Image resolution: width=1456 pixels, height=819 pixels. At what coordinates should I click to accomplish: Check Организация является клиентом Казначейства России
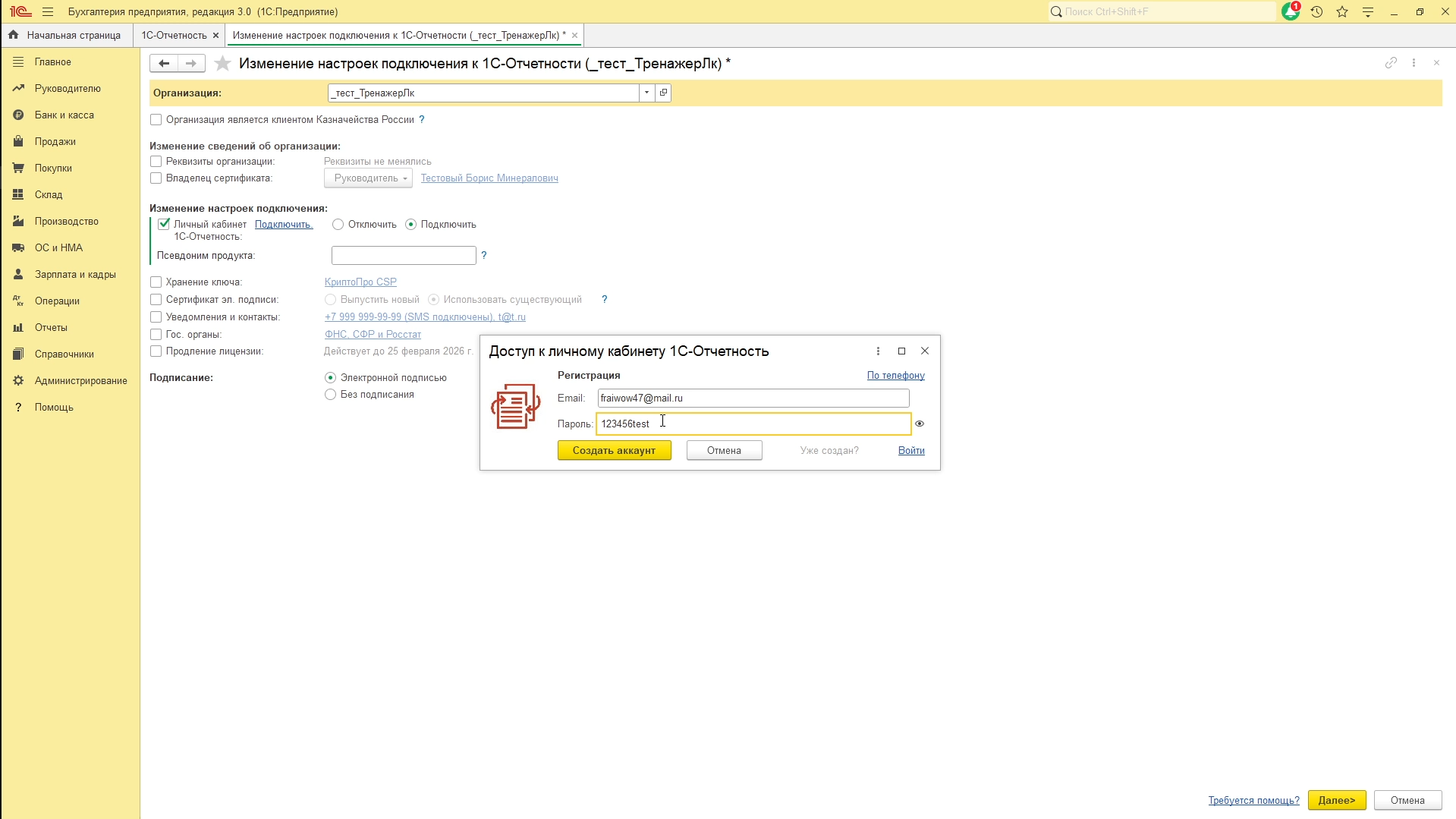click(x=156, y=119)
